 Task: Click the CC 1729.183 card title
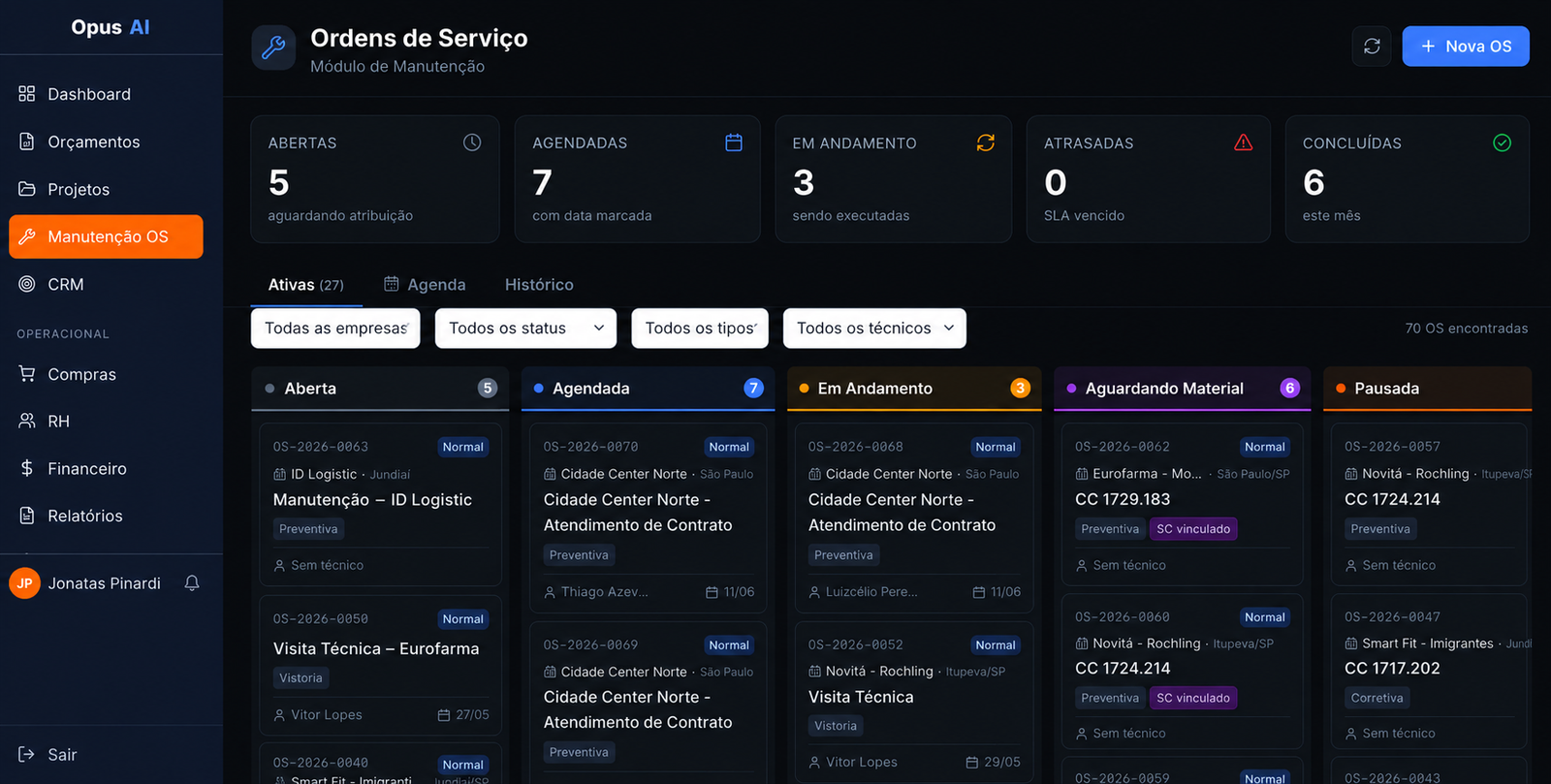click(1123, 499)
